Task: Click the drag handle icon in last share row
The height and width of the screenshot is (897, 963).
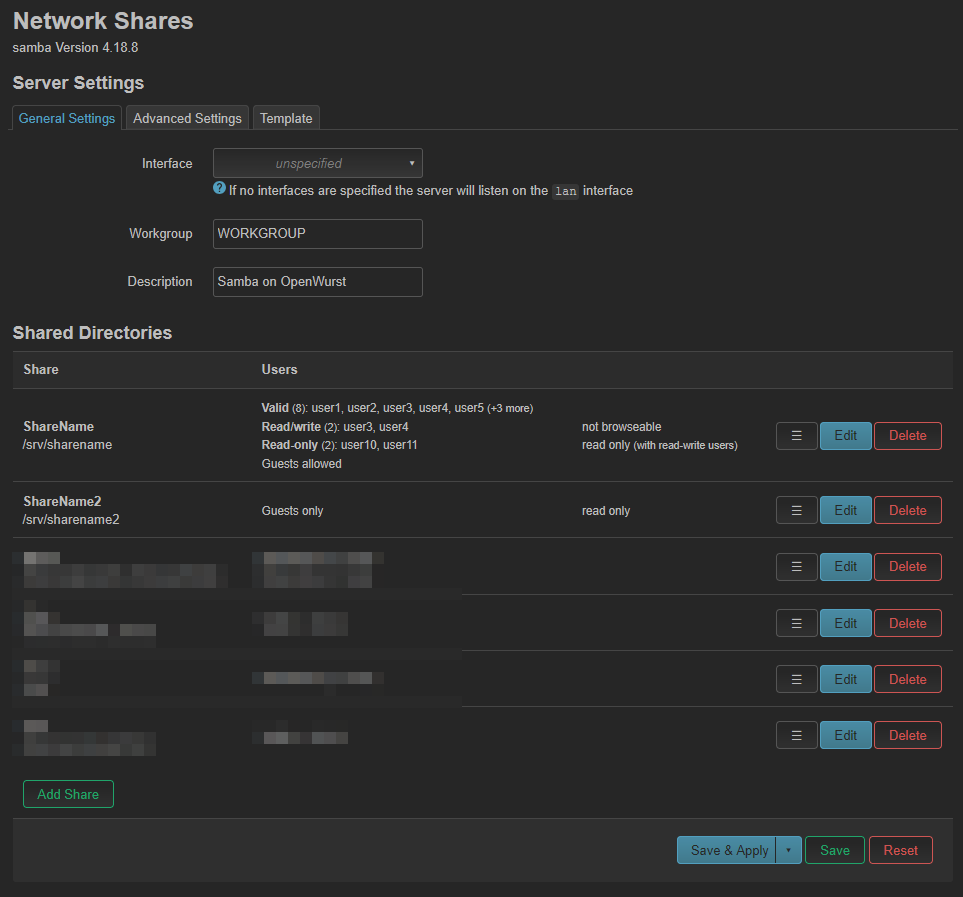Action: tap(796, 735)
